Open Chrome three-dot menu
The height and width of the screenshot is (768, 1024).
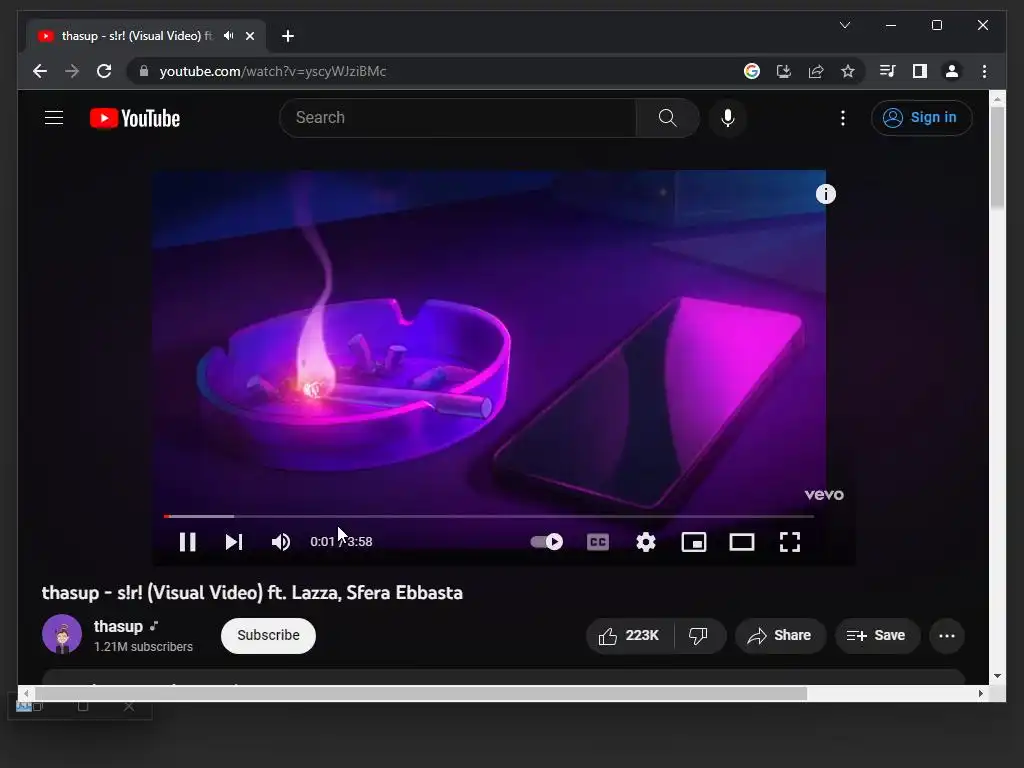[x=984, y=71]
